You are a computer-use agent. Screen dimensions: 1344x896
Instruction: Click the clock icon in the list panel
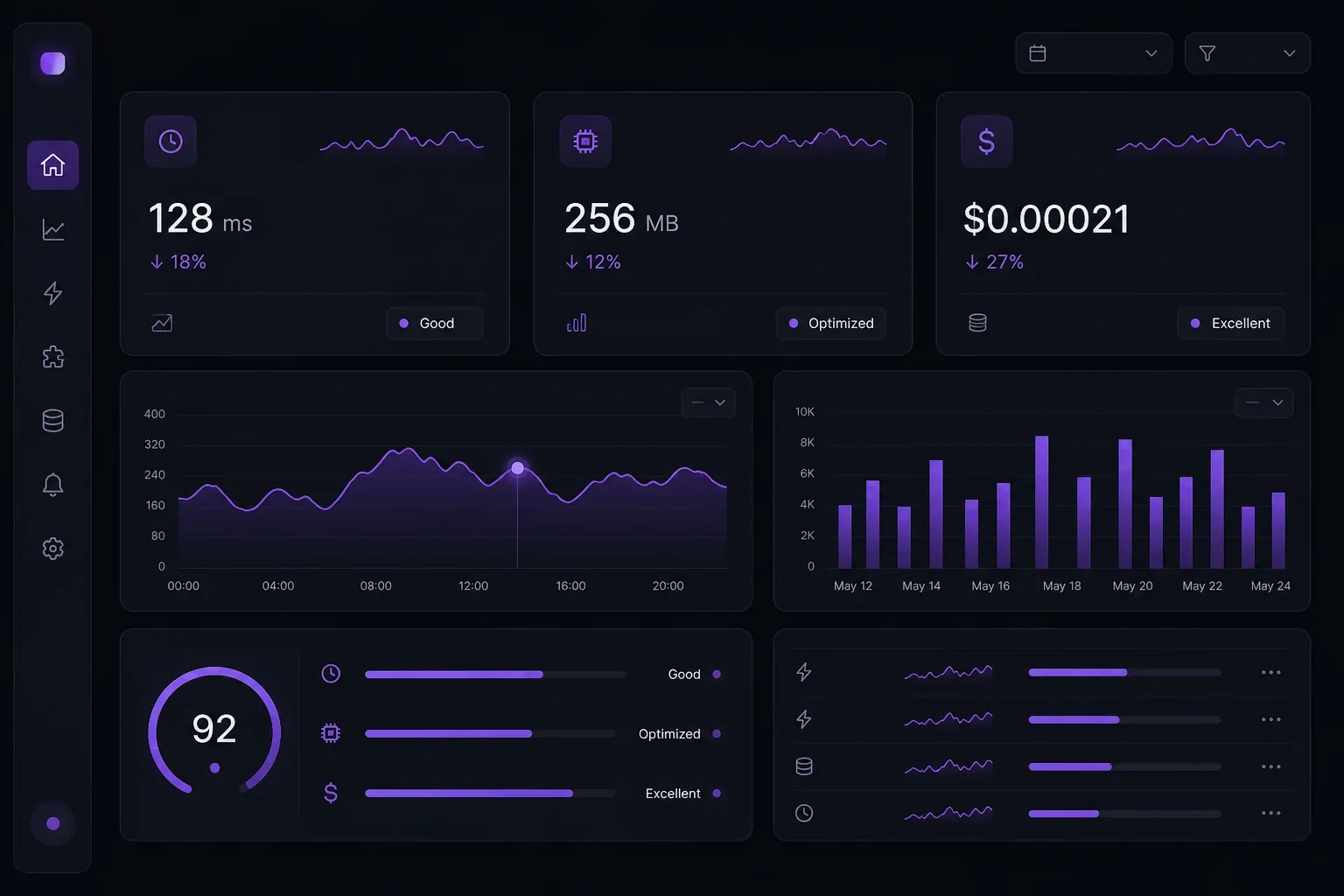point(803,814)
